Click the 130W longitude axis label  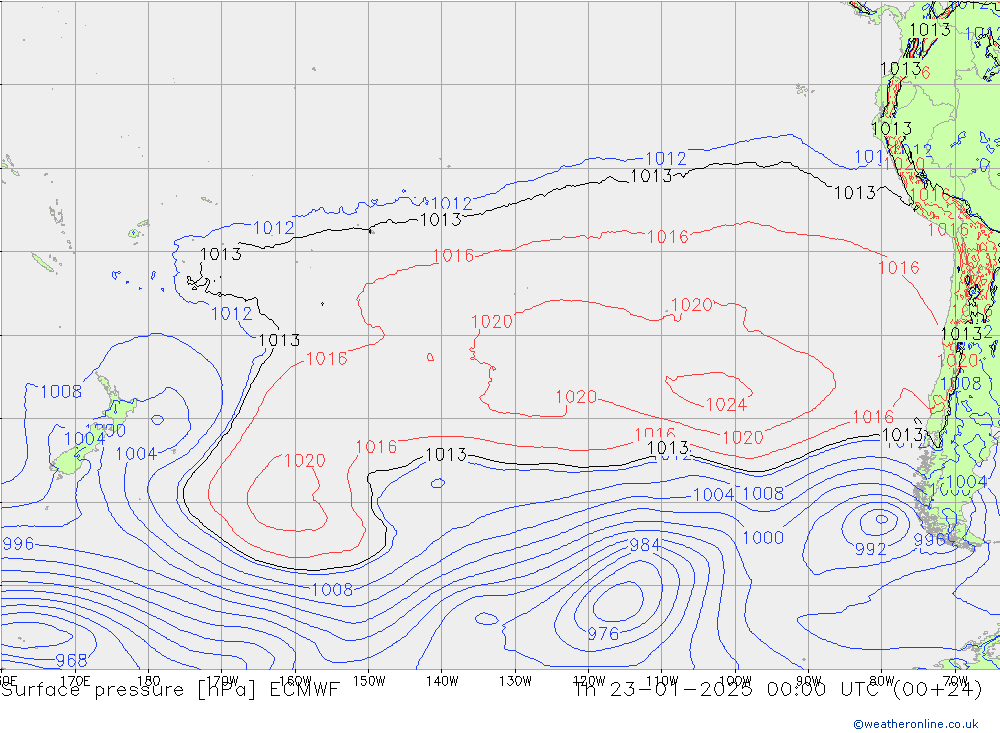click(515, 681)
